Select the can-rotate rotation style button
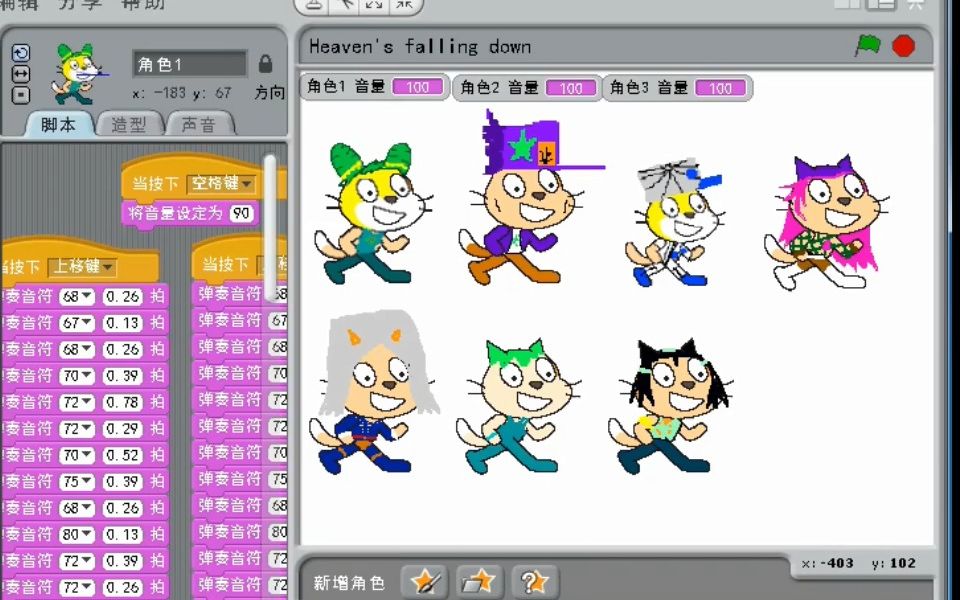 pyautogui.click(x=20, y=53)
